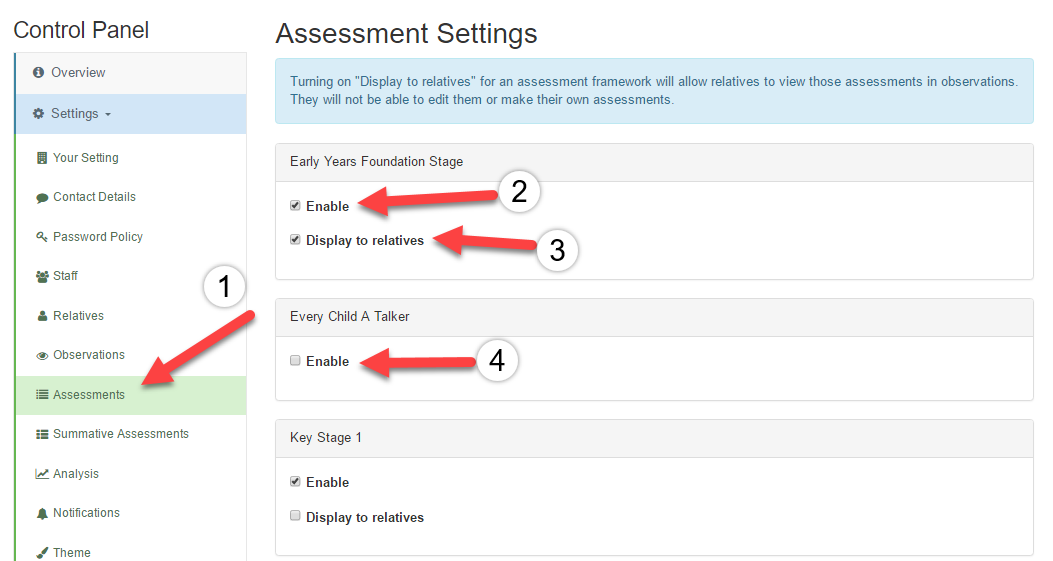This screenshot has width=1053, height=561.
Task: Check Display to relatives for Key Stage 1
Action: (x=295, y=516)
